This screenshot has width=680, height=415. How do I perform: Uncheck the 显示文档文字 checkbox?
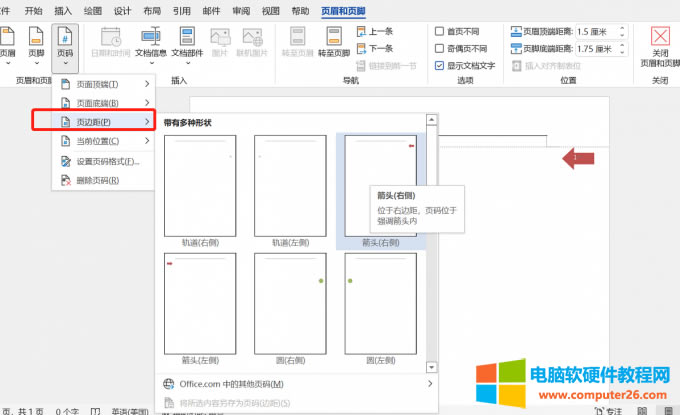coord(440,65)
